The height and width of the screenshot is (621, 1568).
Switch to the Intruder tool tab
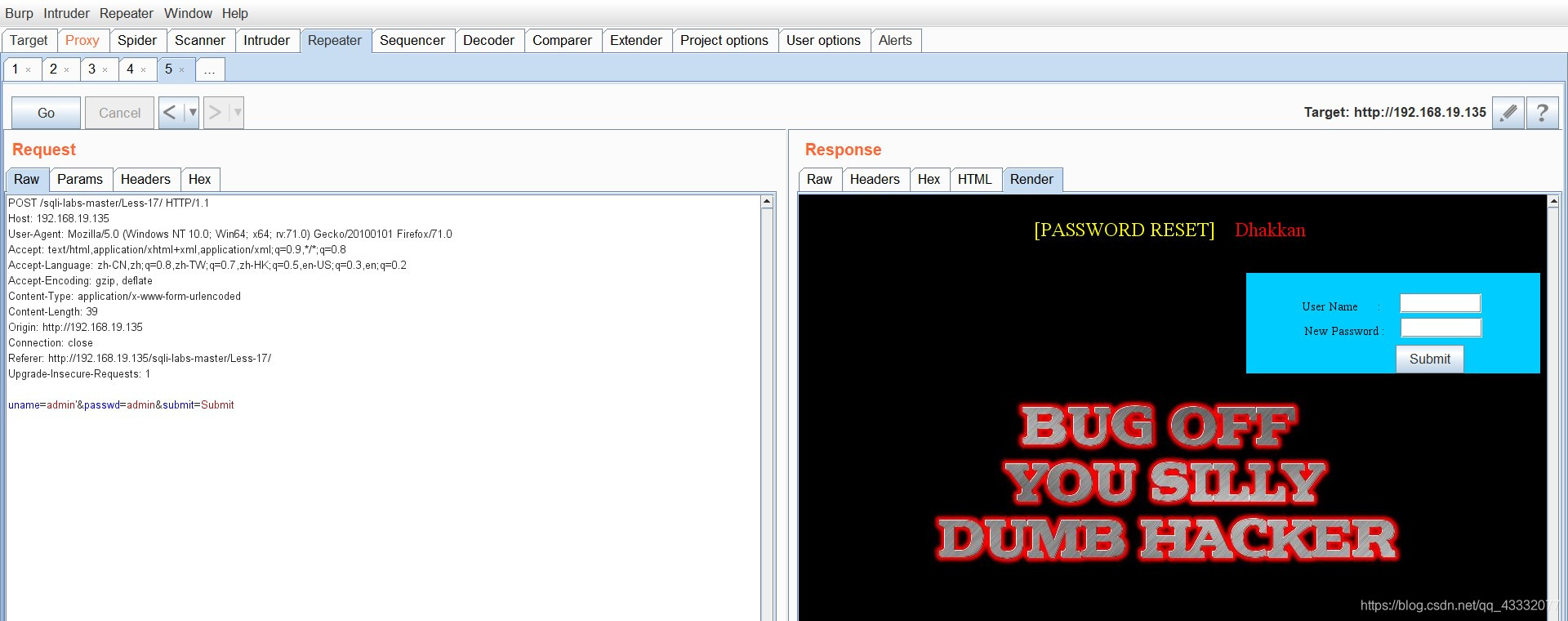point(267,40)
